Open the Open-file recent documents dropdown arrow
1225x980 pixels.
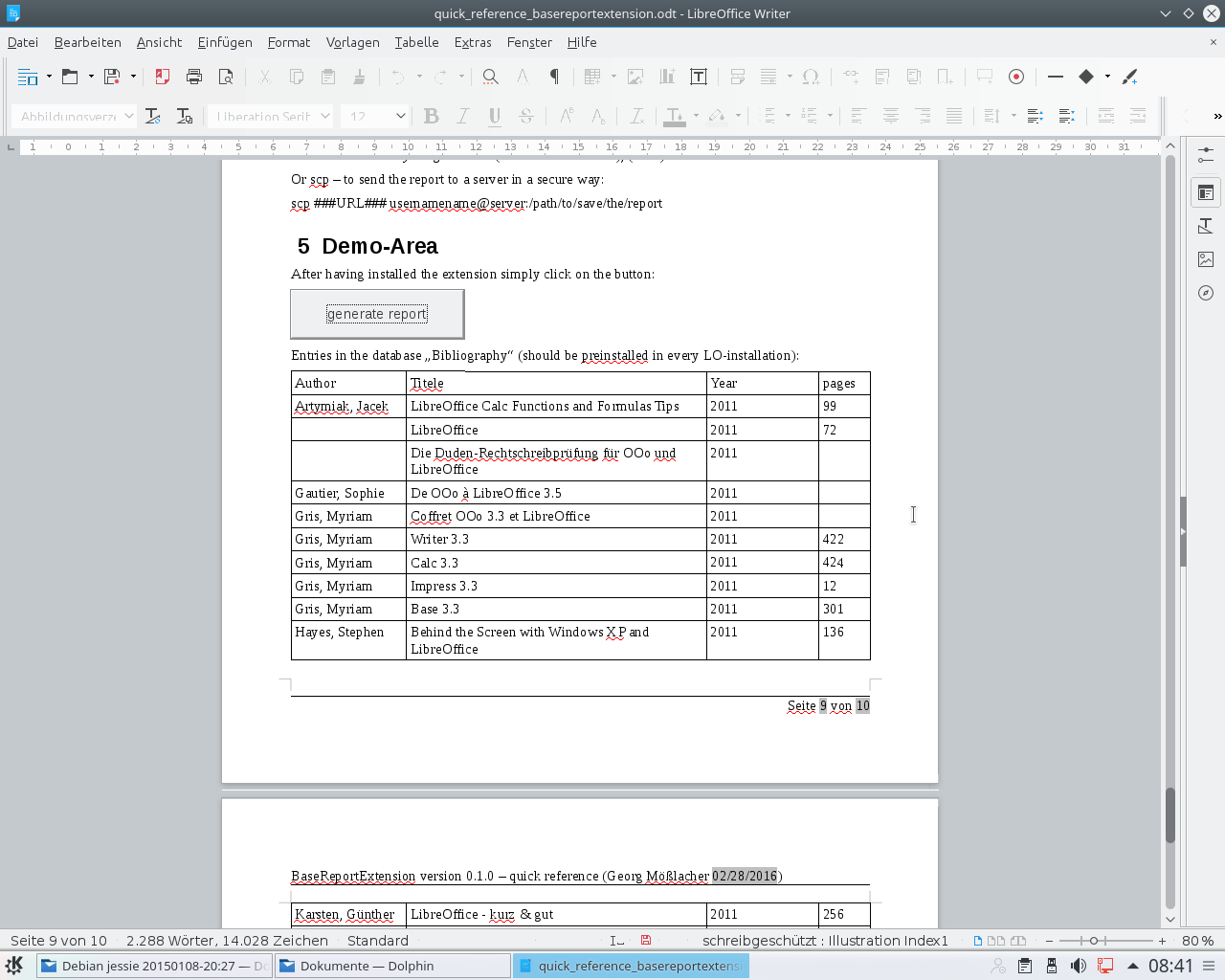[91, 77]
